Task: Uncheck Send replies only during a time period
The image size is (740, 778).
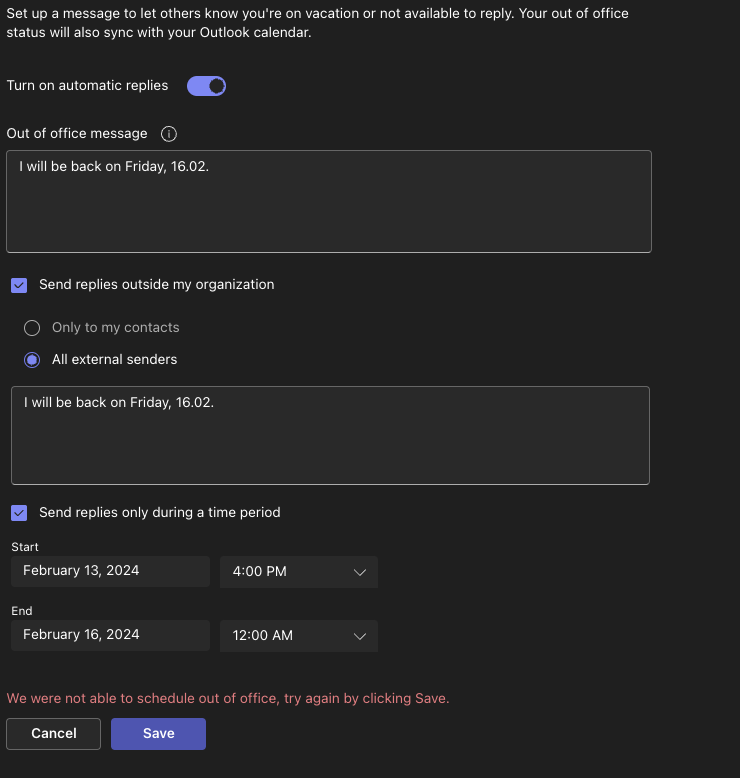Action: [19, 513]
